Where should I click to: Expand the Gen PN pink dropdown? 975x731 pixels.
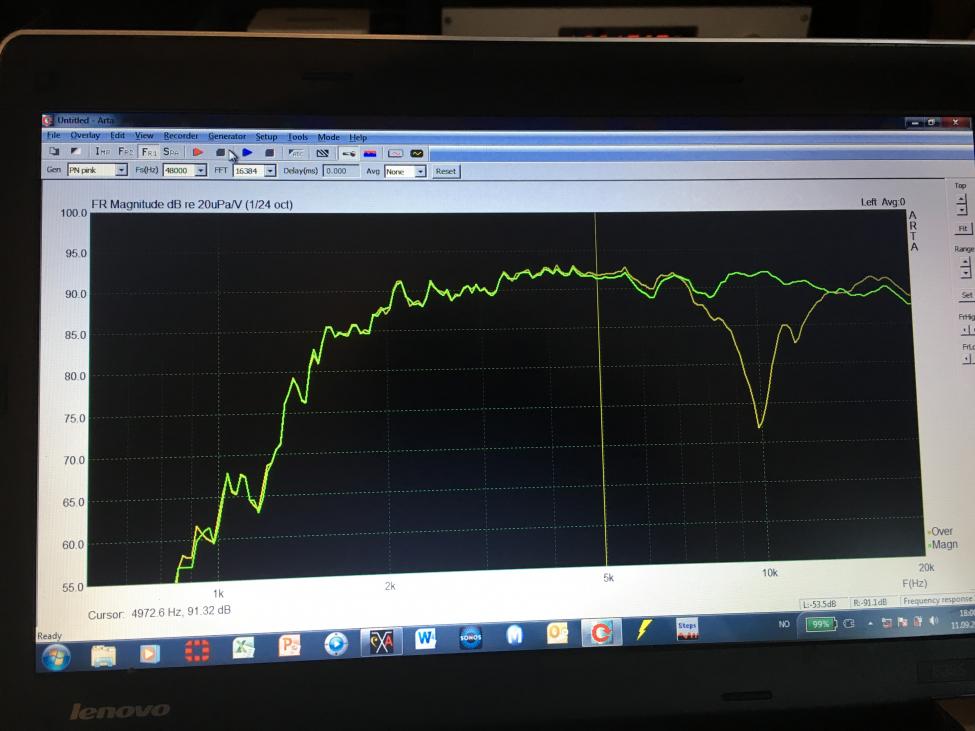122,170
